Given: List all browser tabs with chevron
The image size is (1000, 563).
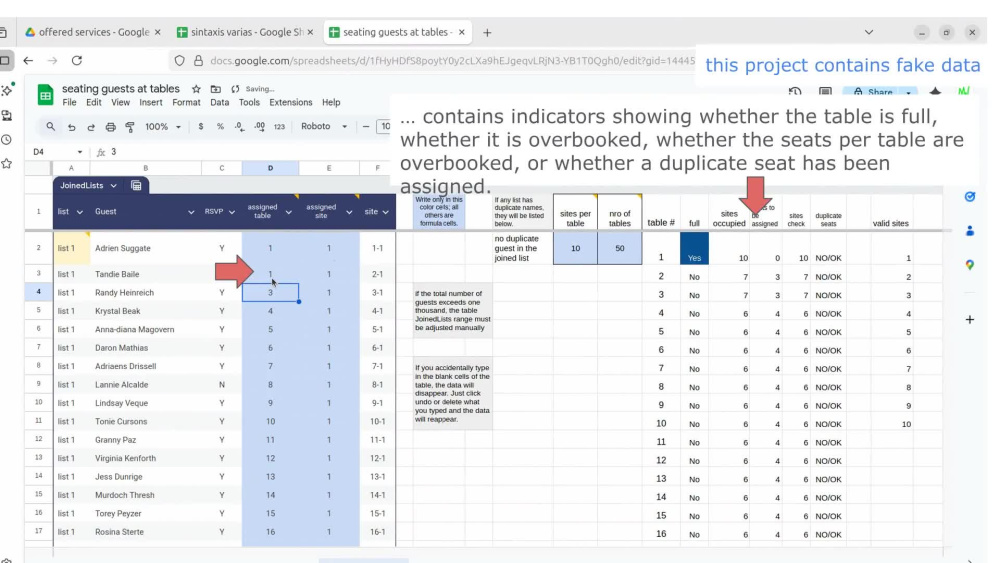Looking at the screenshot, I should pyautogui.click(x=869, y=32).
